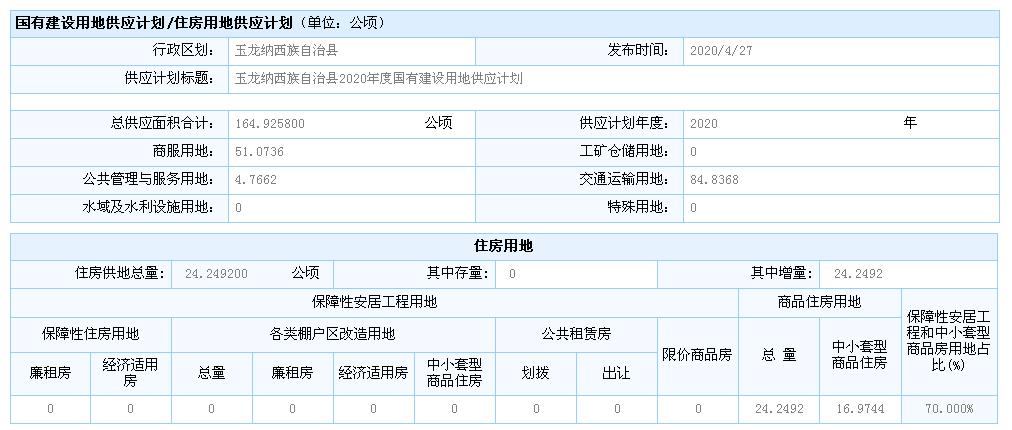Click 公顷 unit beside 164.925800
The height and width of the screenshot is (430, 1012).
pos(438,123)
